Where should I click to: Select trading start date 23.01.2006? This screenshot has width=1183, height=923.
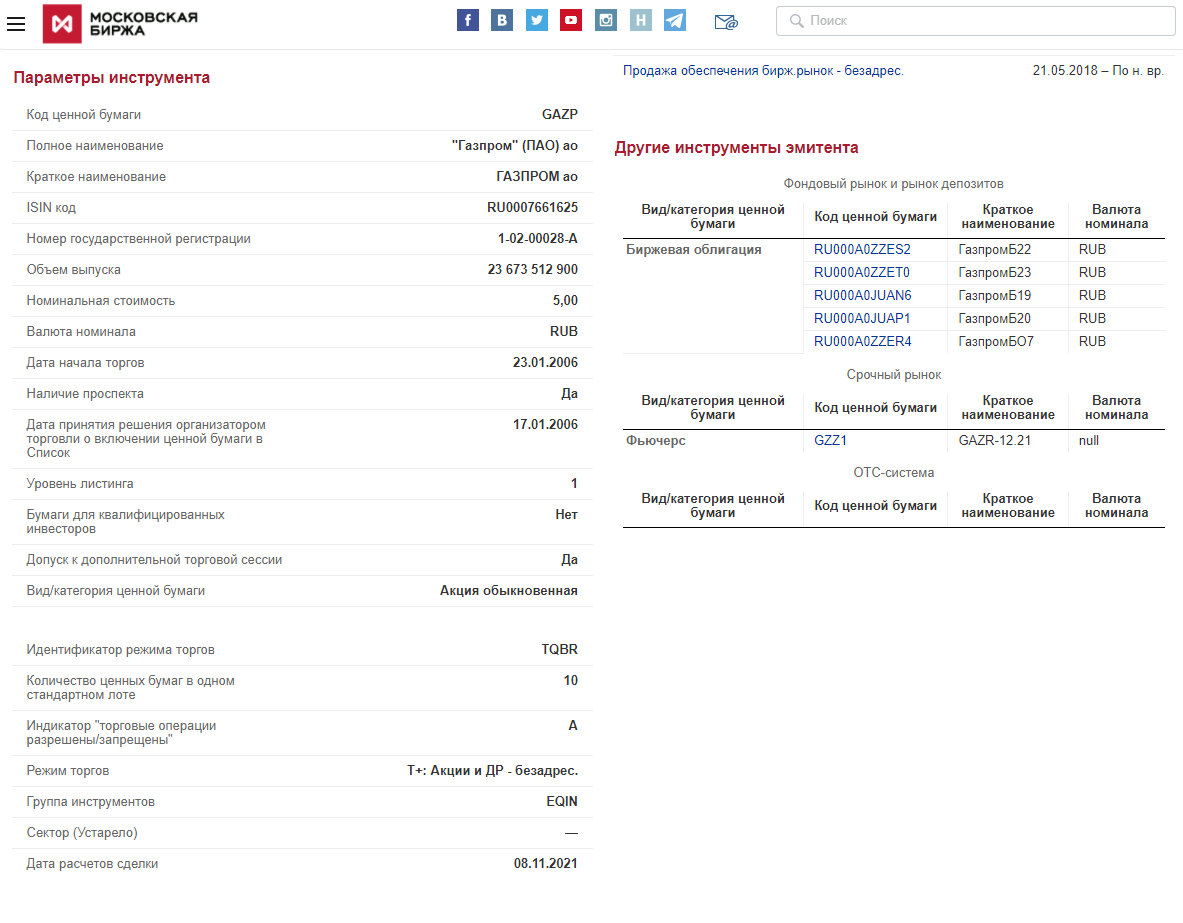point(545,362)
